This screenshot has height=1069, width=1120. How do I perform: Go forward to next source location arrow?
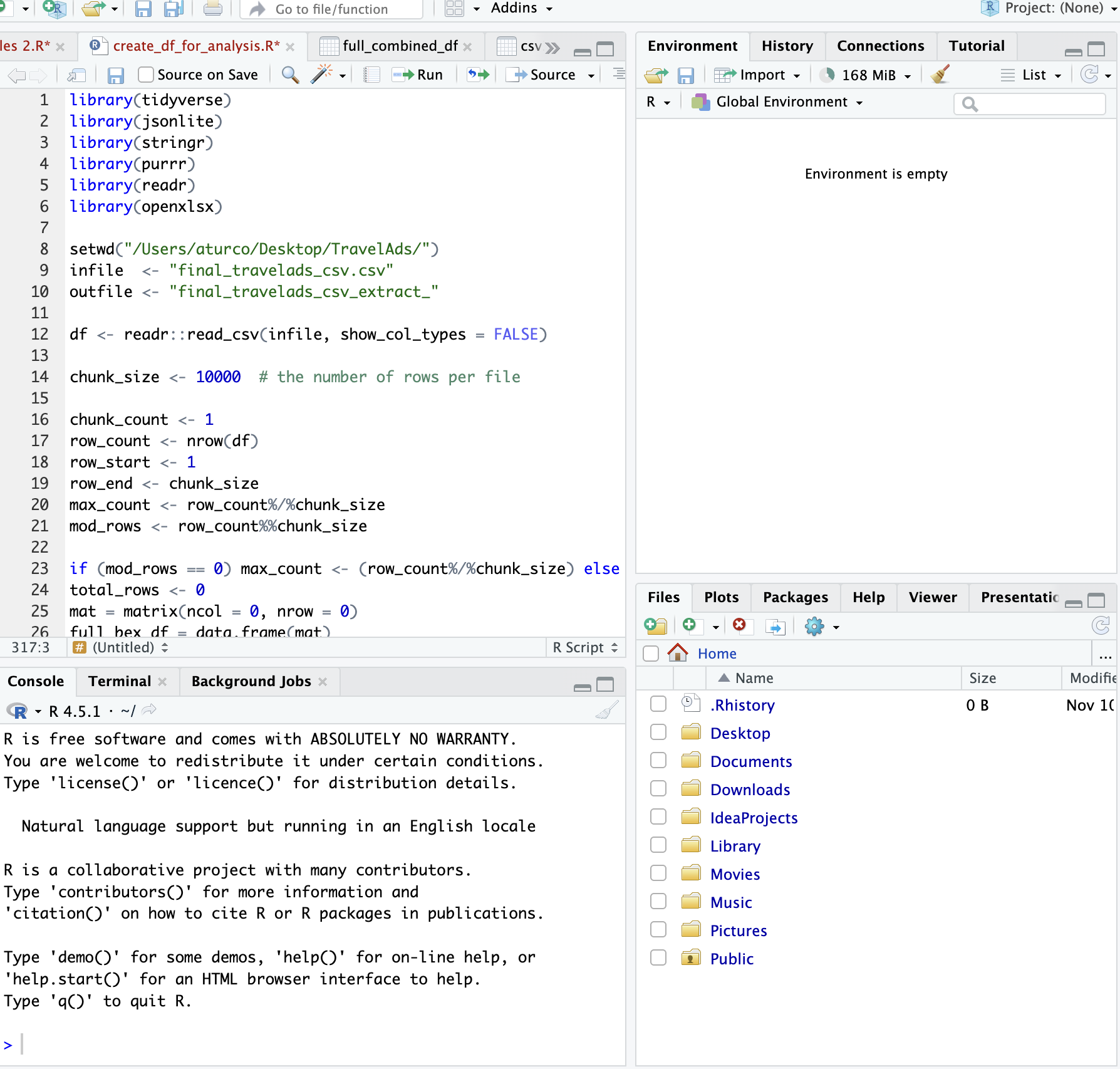(x=38, y=75)
